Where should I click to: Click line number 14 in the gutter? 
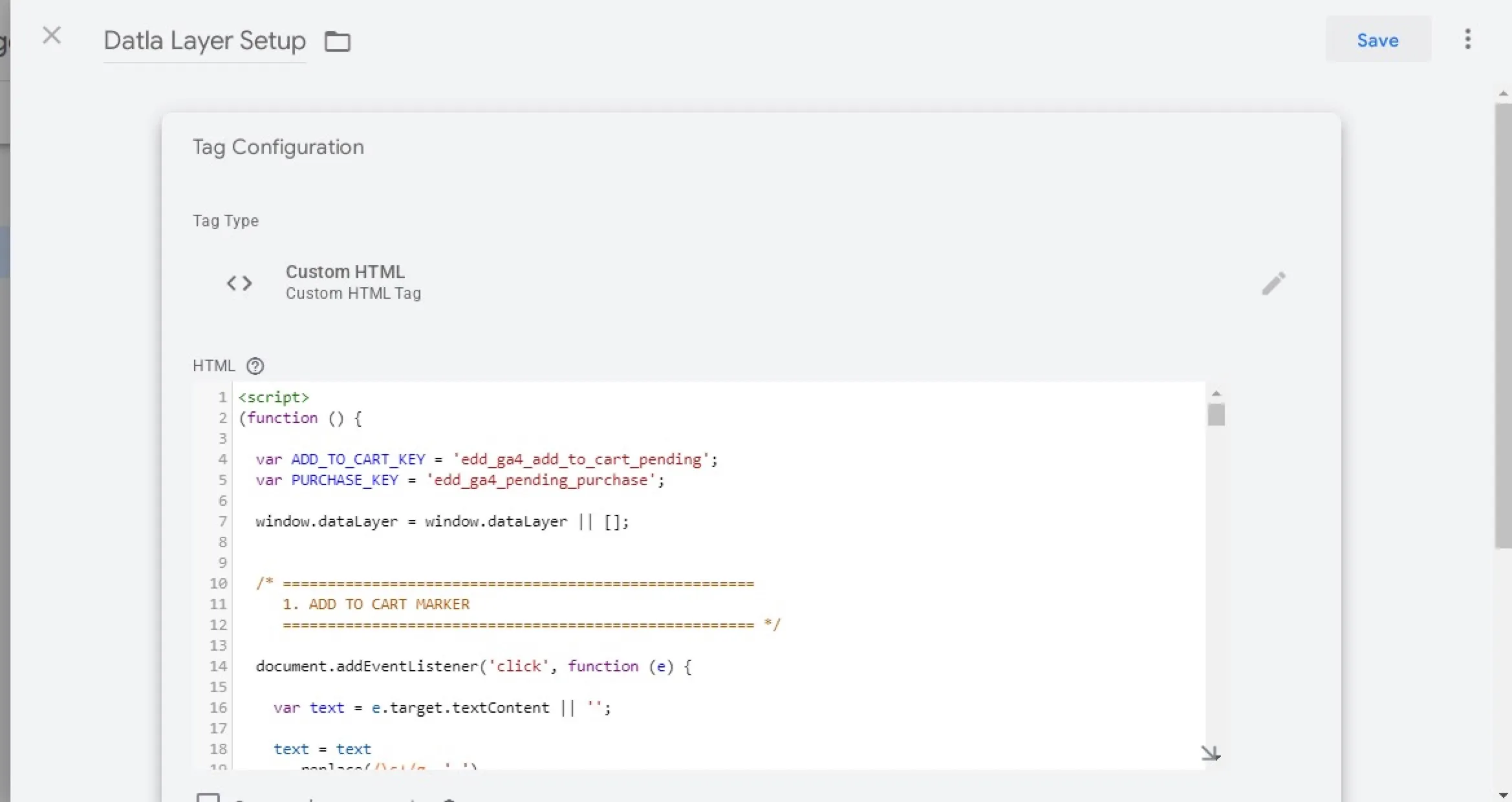point(219,666)
